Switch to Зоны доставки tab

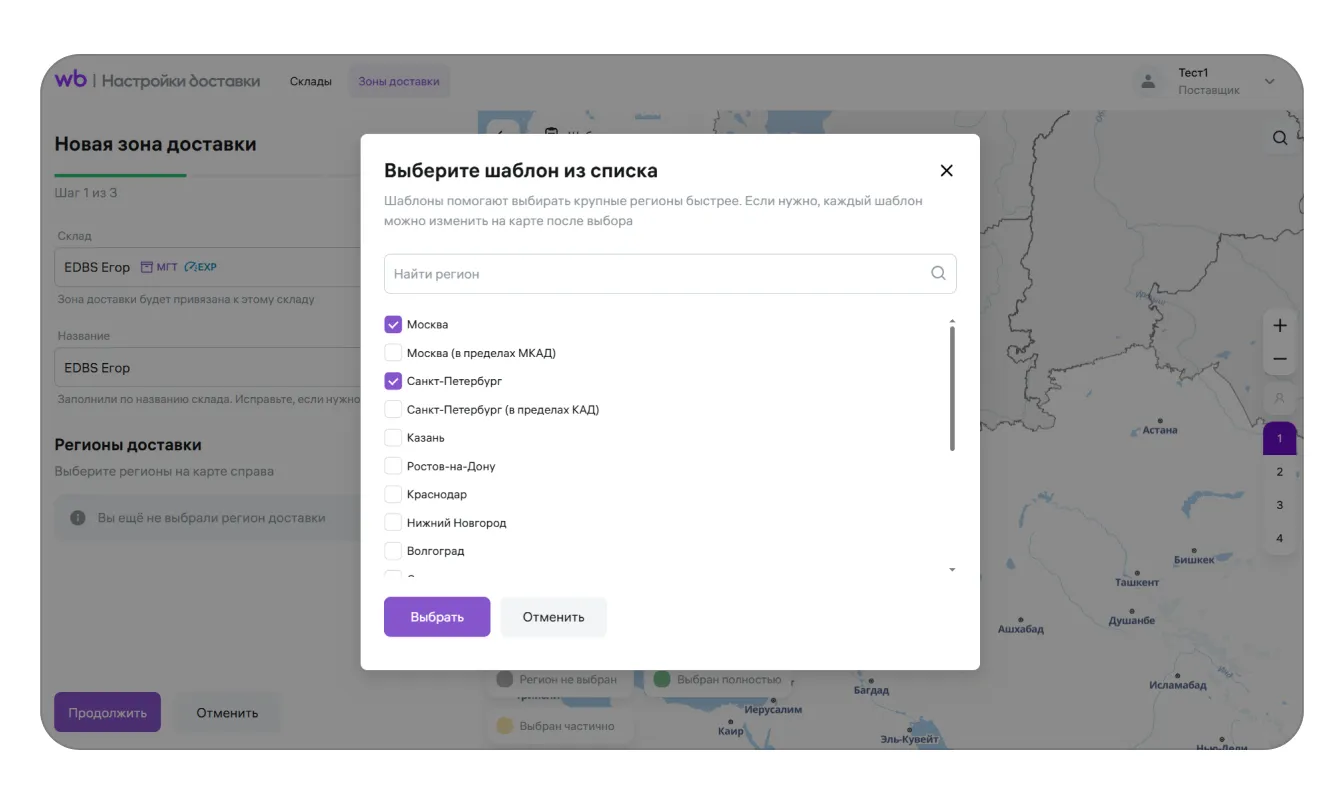[399, 81]
